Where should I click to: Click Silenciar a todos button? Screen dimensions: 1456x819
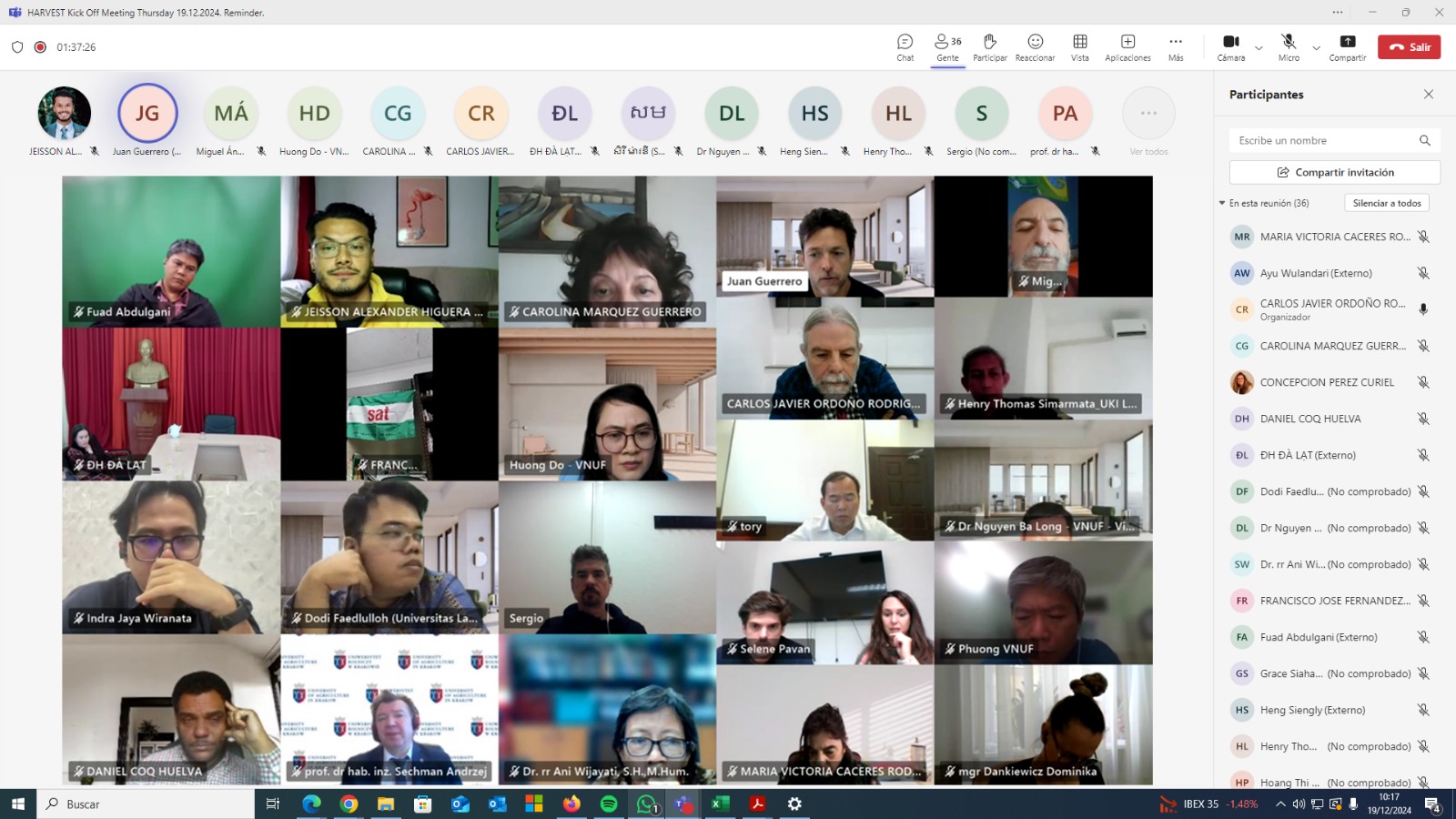pos(1387,203)
